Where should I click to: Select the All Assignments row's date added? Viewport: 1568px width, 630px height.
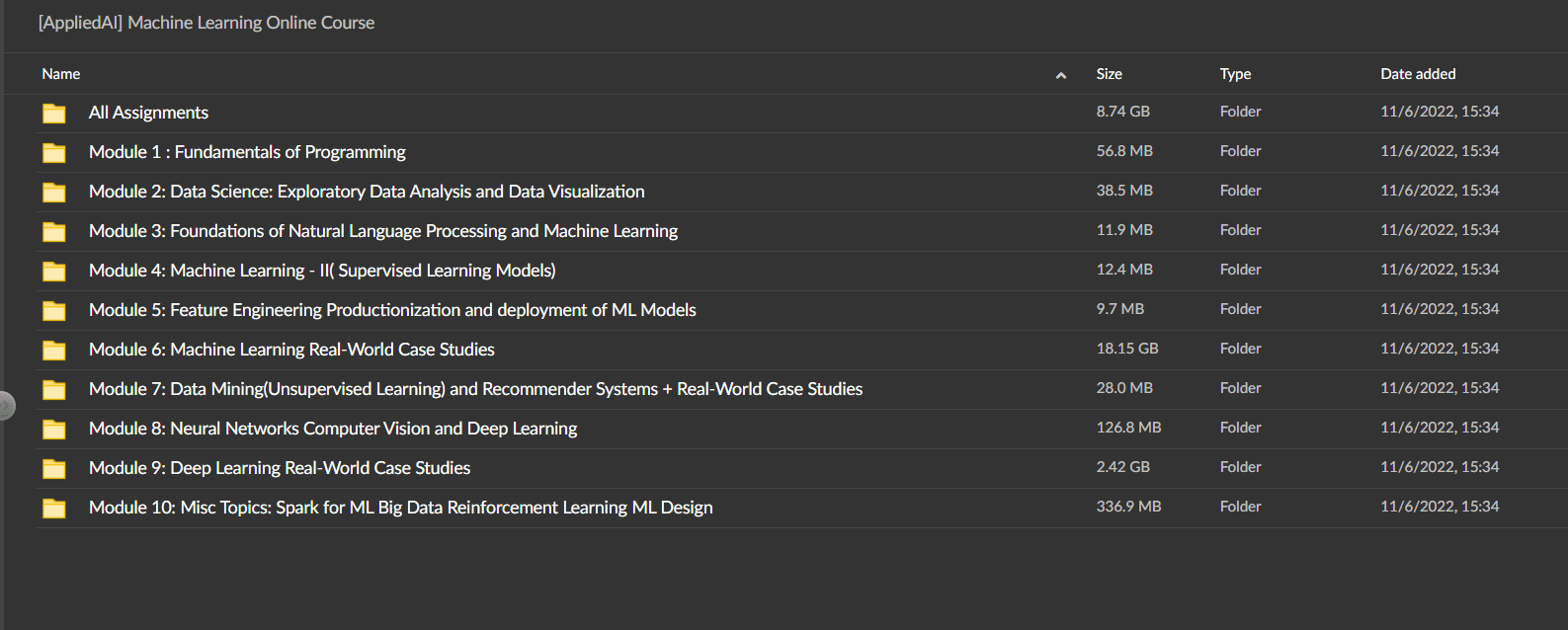coord(1440,112)
